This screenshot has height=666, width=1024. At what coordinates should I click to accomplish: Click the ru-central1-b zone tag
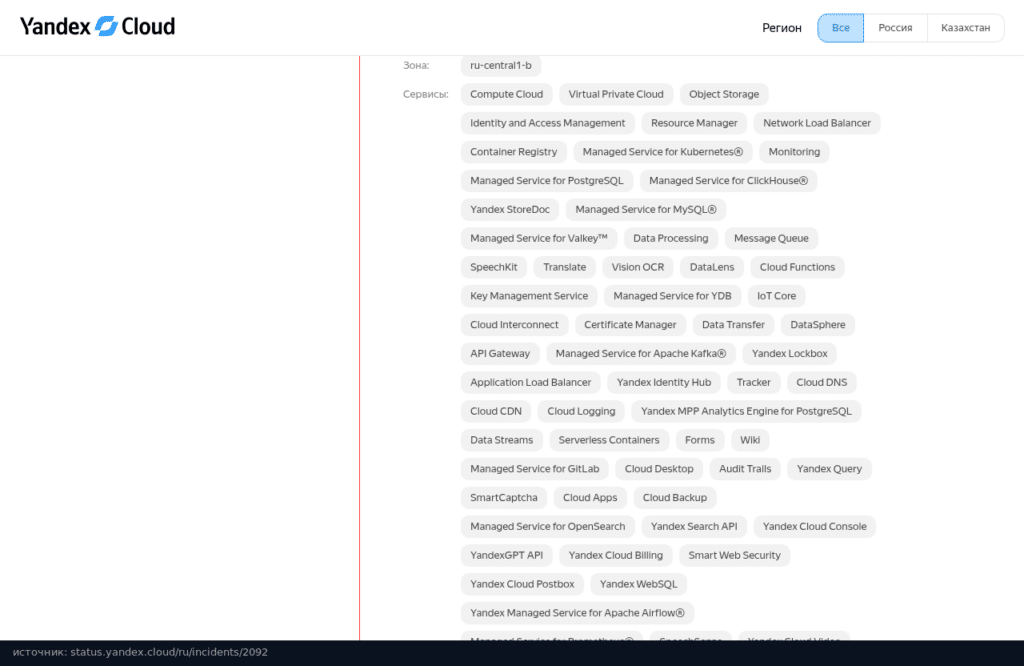[x=501, y=65]
